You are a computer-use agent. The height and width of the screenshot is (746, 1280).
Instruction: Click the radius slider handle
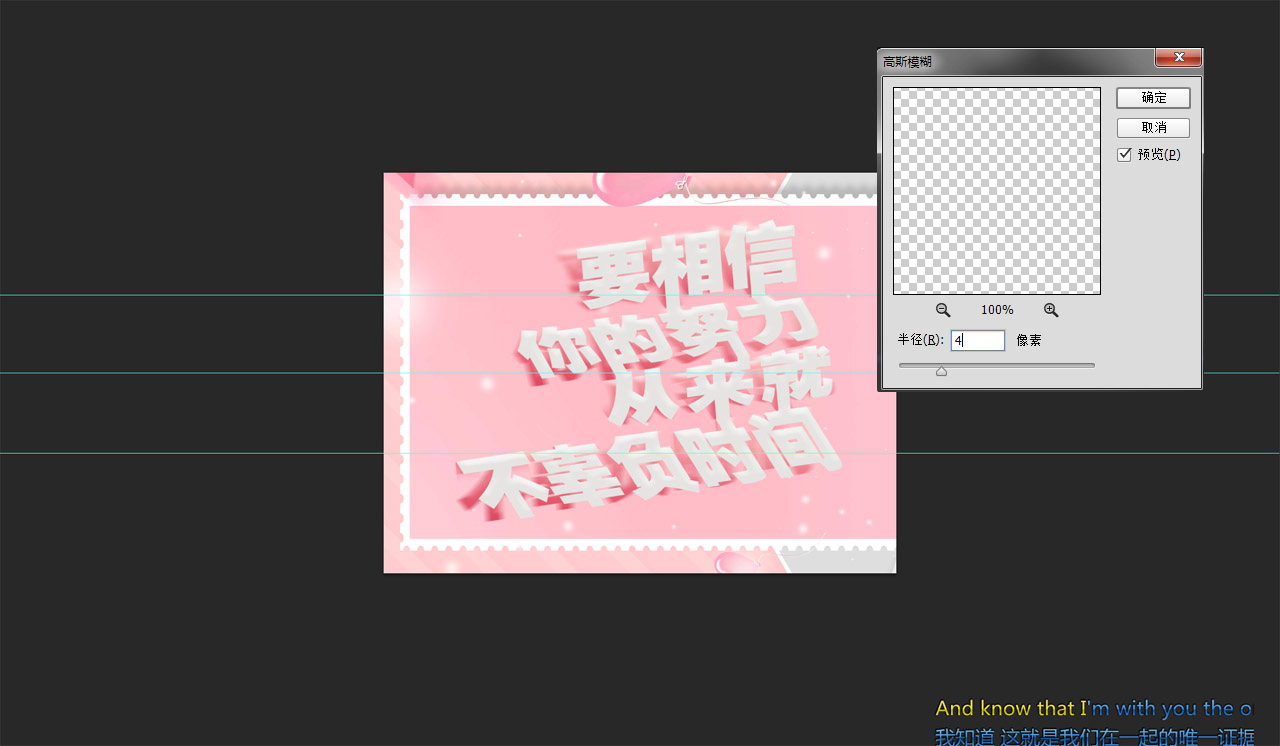pyautogui.click(x=941, y=371)
